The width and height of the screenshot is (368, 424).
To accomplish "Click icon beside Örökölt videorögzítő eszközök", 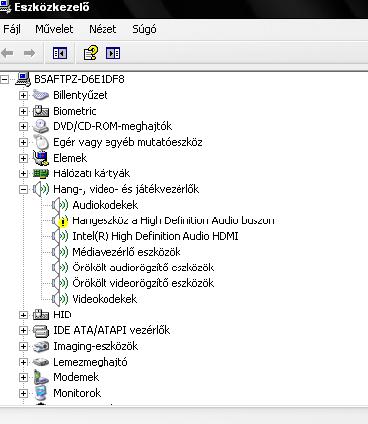I will (60, 283).
